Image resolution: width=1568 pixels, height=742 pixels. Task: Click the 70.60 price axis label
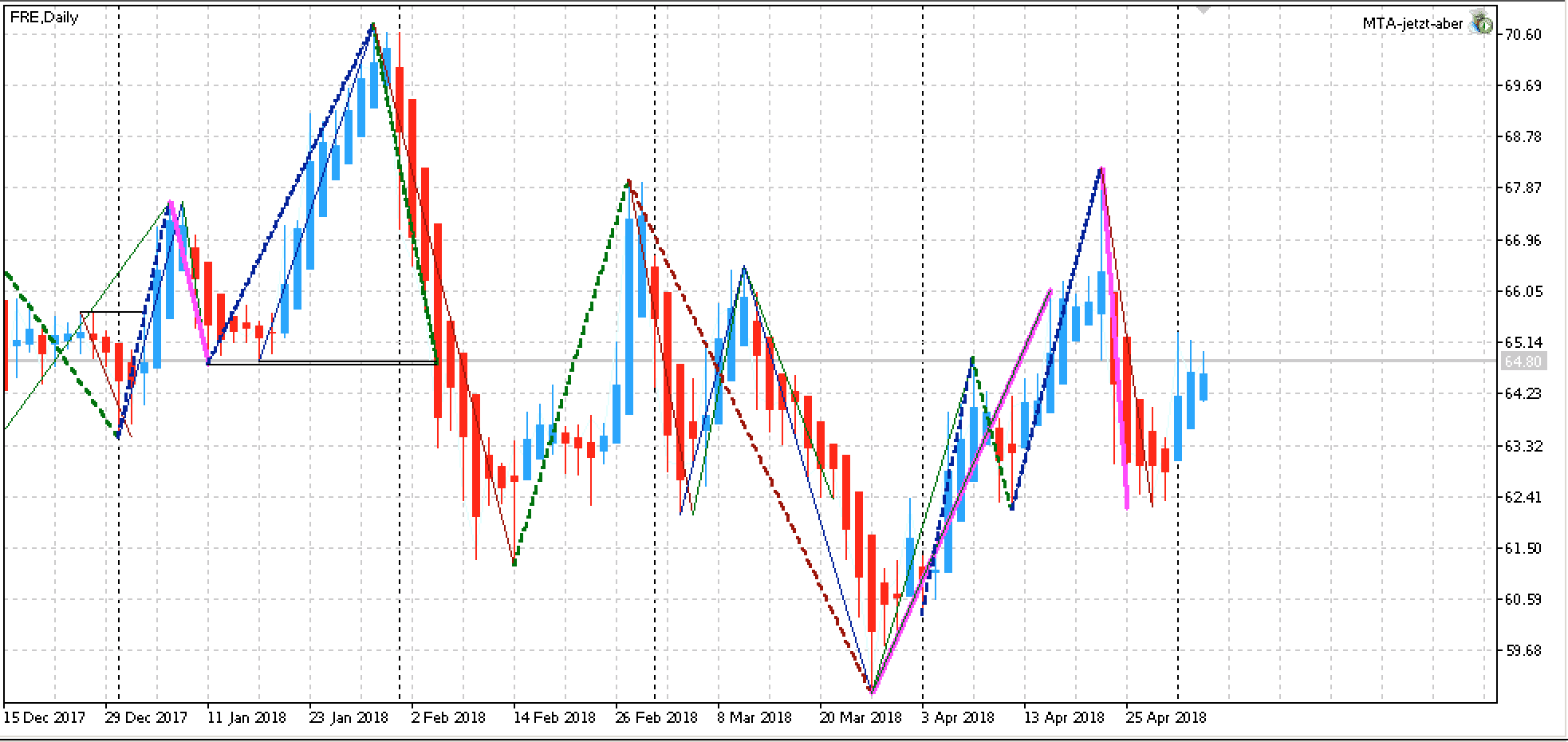[1523, 34]
